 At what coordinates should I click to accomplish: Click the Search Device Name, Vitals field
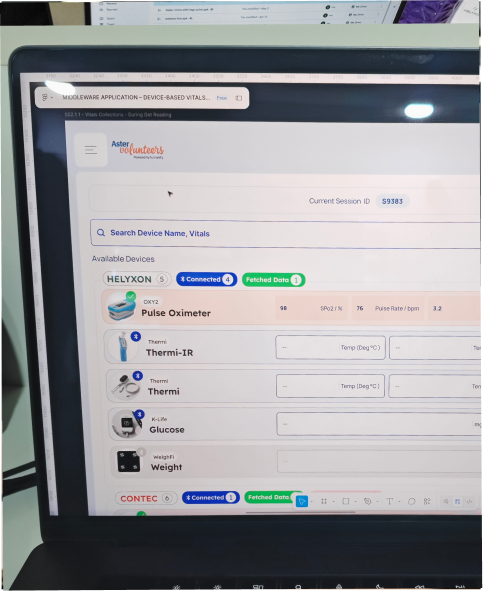pos(285,234)
